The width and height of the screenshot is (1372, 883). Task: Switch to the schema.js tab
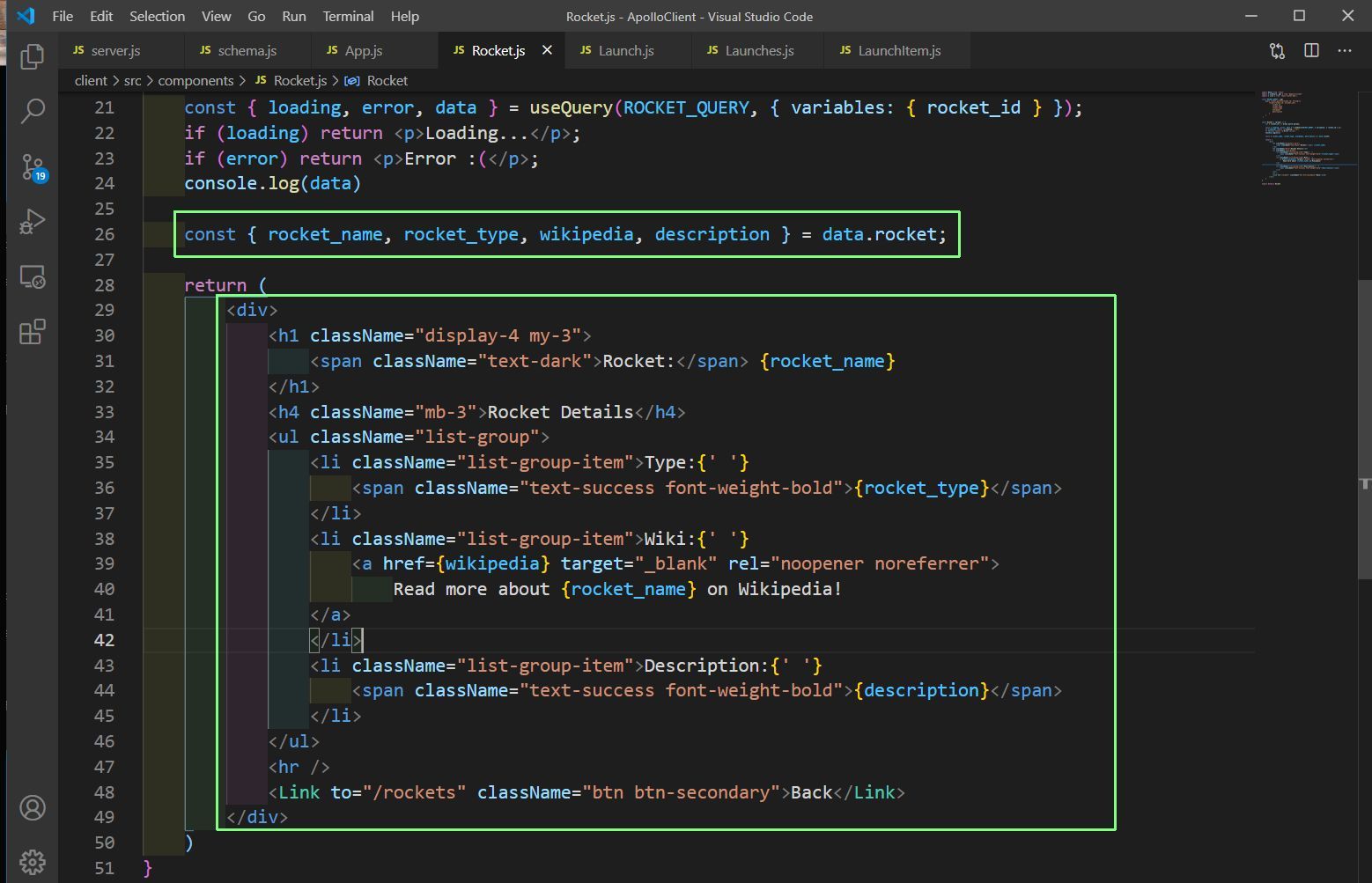coord(247,50)
